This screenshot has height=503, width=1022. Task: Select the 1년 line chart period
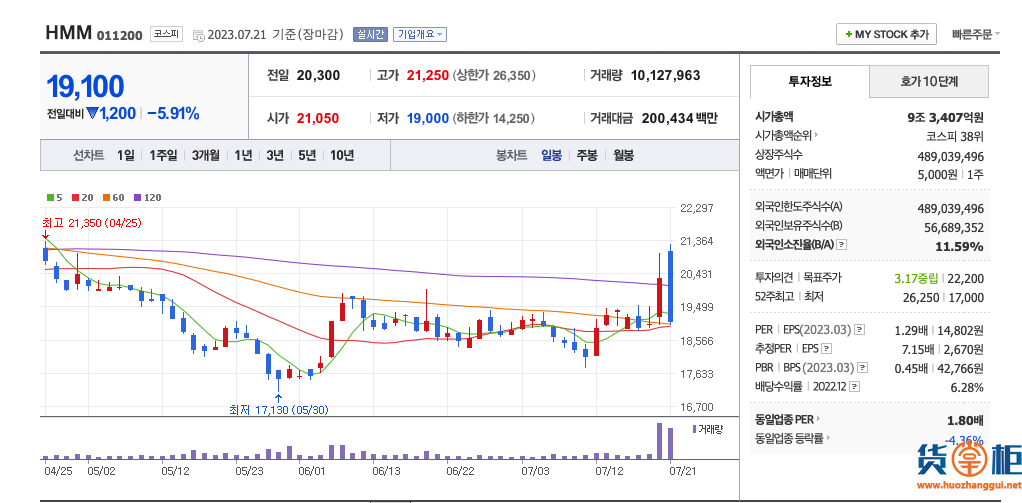[243, 156]
